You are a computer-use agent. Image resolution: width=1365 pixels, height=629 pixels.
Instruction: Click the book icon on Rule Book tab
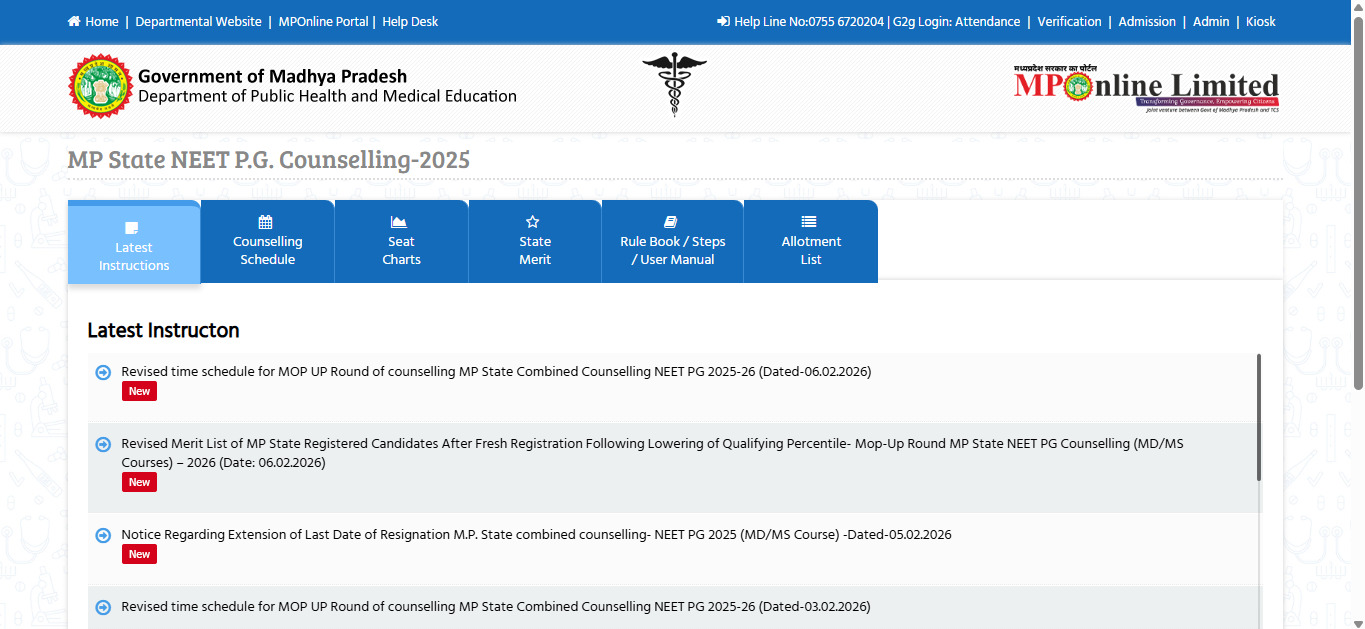coord(672,222)
